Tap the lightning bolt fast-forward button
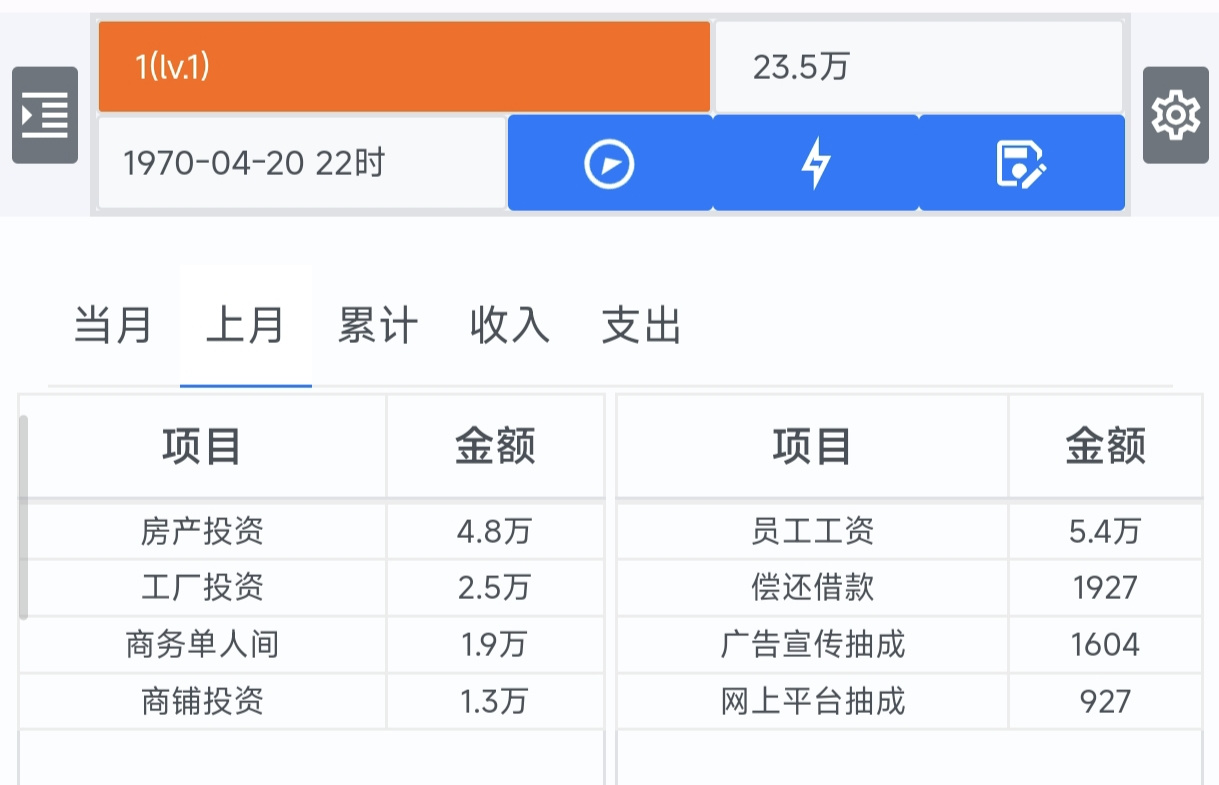This screenshot has height=785, width=1219. pos(816,163)
